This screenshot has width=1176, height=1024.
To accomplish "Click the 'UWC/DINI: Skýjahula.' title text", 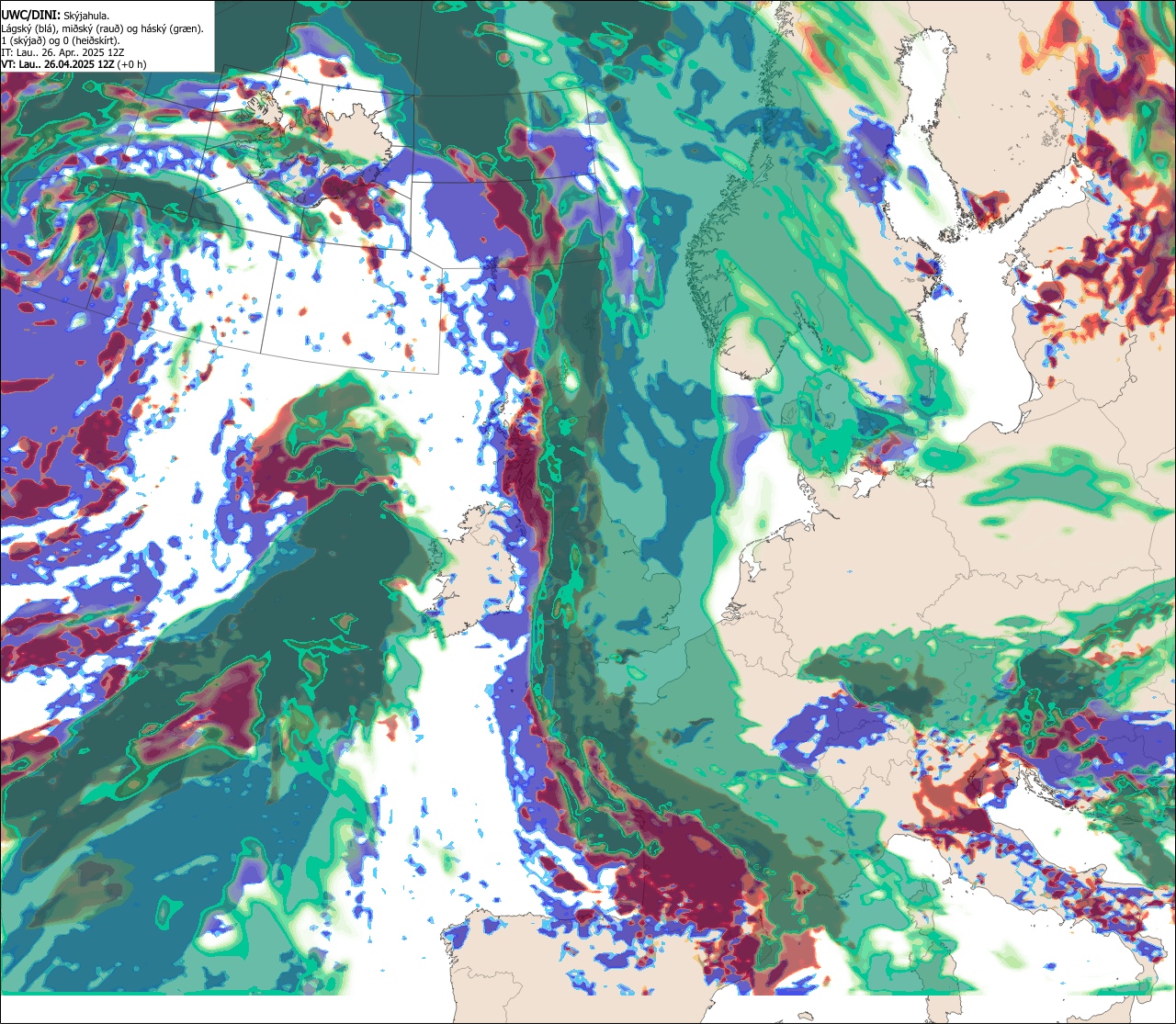I will coord(55,15).
